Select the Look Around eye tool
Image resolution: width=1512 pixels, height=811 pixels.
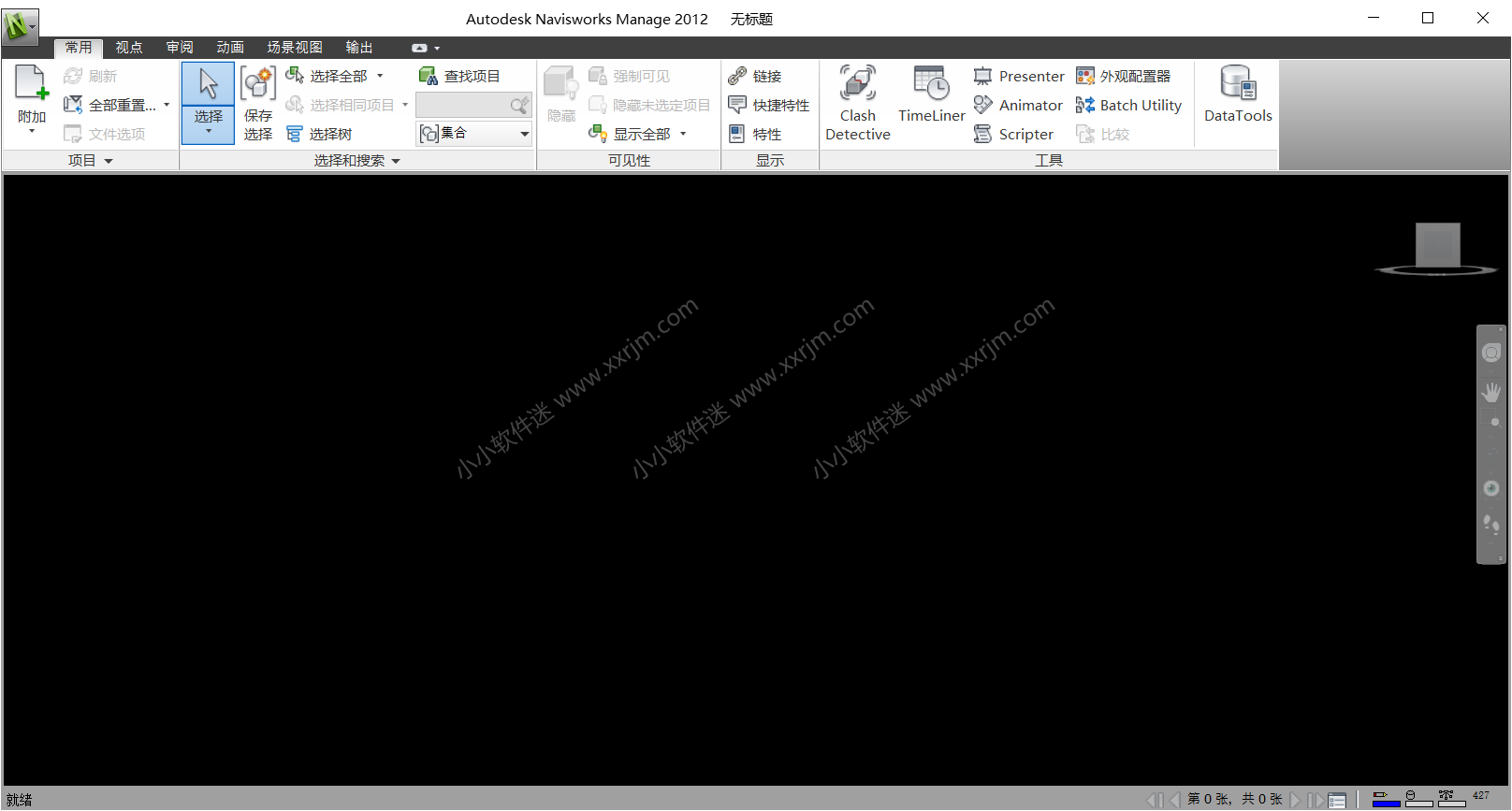tap(1491, 488)
